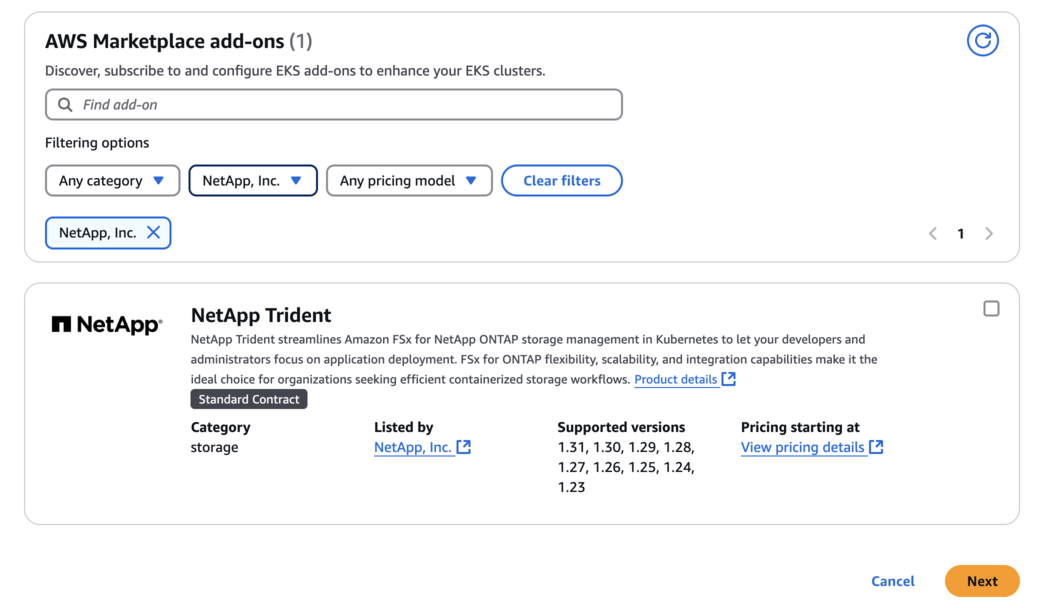Open the Product details link
The width and height of the screenshot is (1045, 608).
coord(675,380)
